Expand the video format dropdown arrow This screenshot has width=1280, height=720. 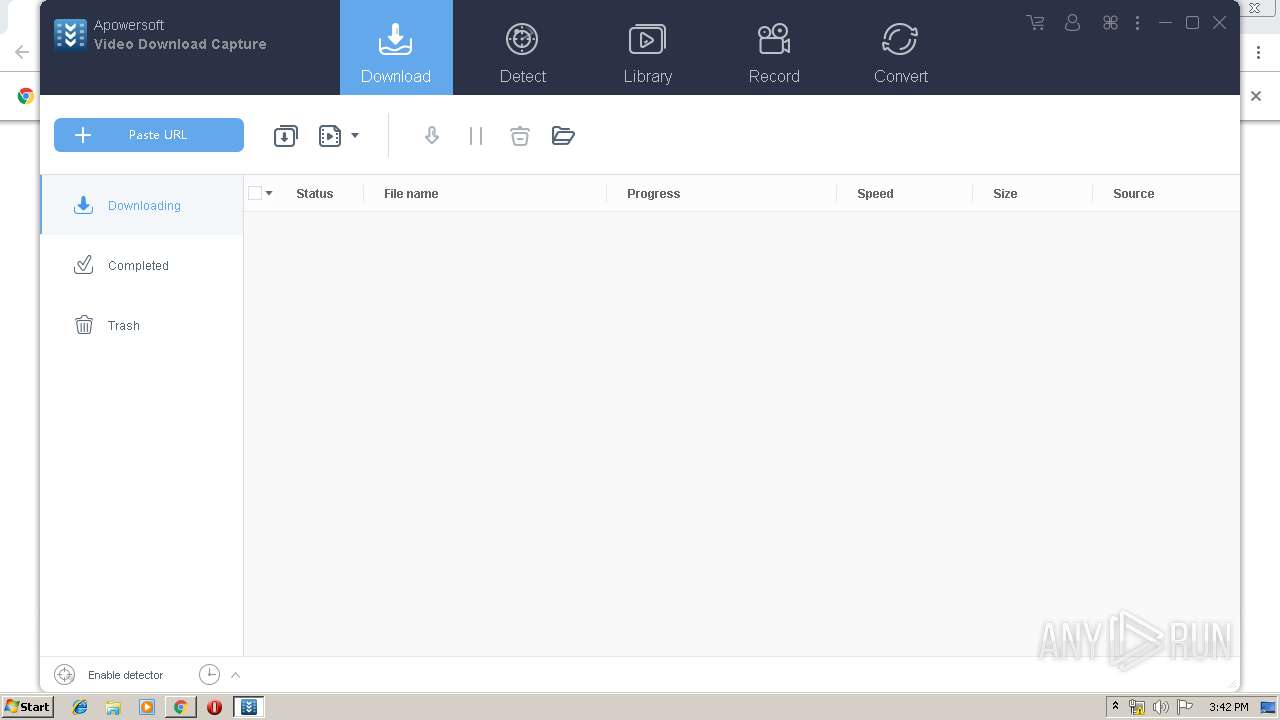click(x=355, y=136)
